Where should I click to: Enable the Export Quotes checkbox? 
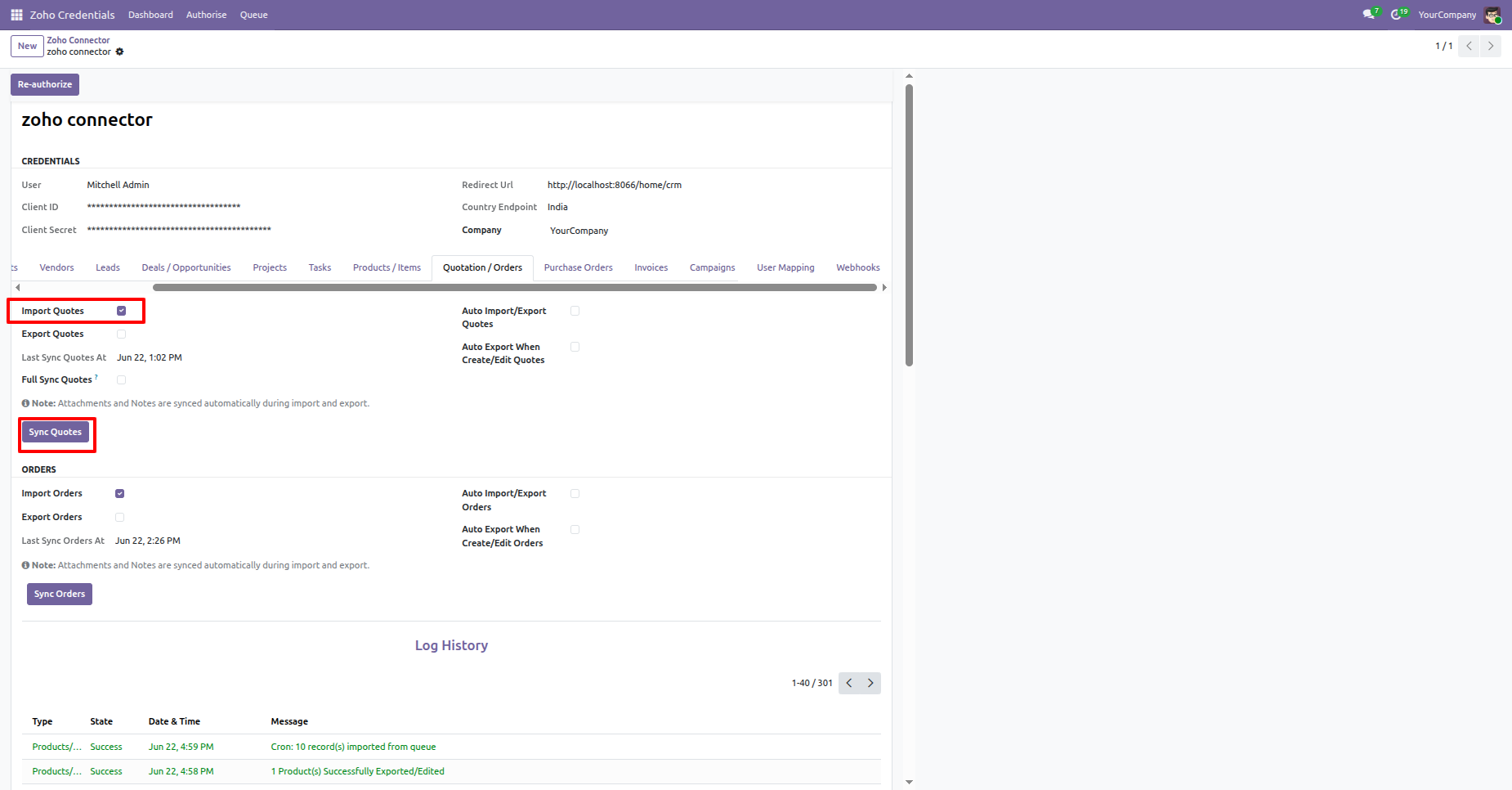[121, 334]
